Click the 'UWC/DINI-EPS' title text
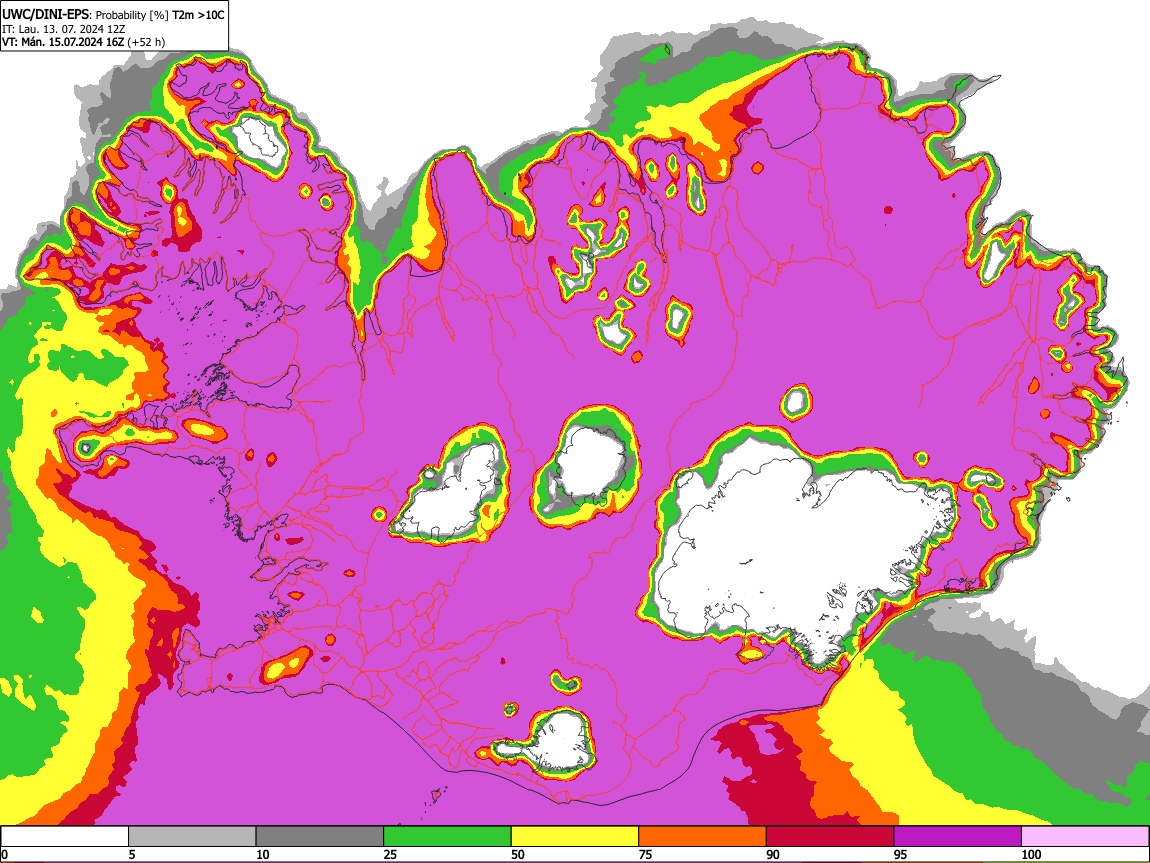 [45, 15]
